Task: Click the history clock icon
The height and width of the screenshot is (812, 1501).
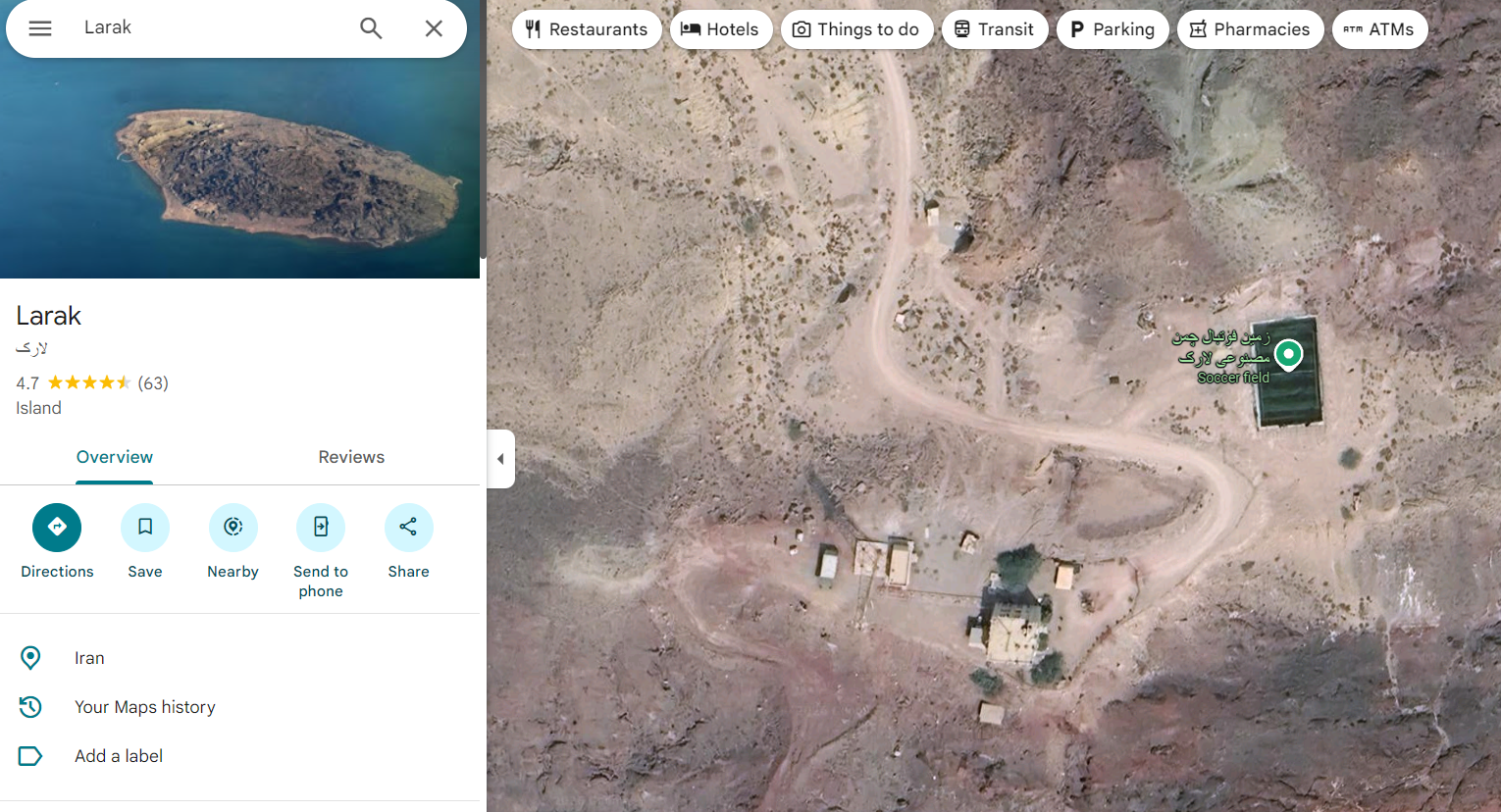Action: (30, 707)
